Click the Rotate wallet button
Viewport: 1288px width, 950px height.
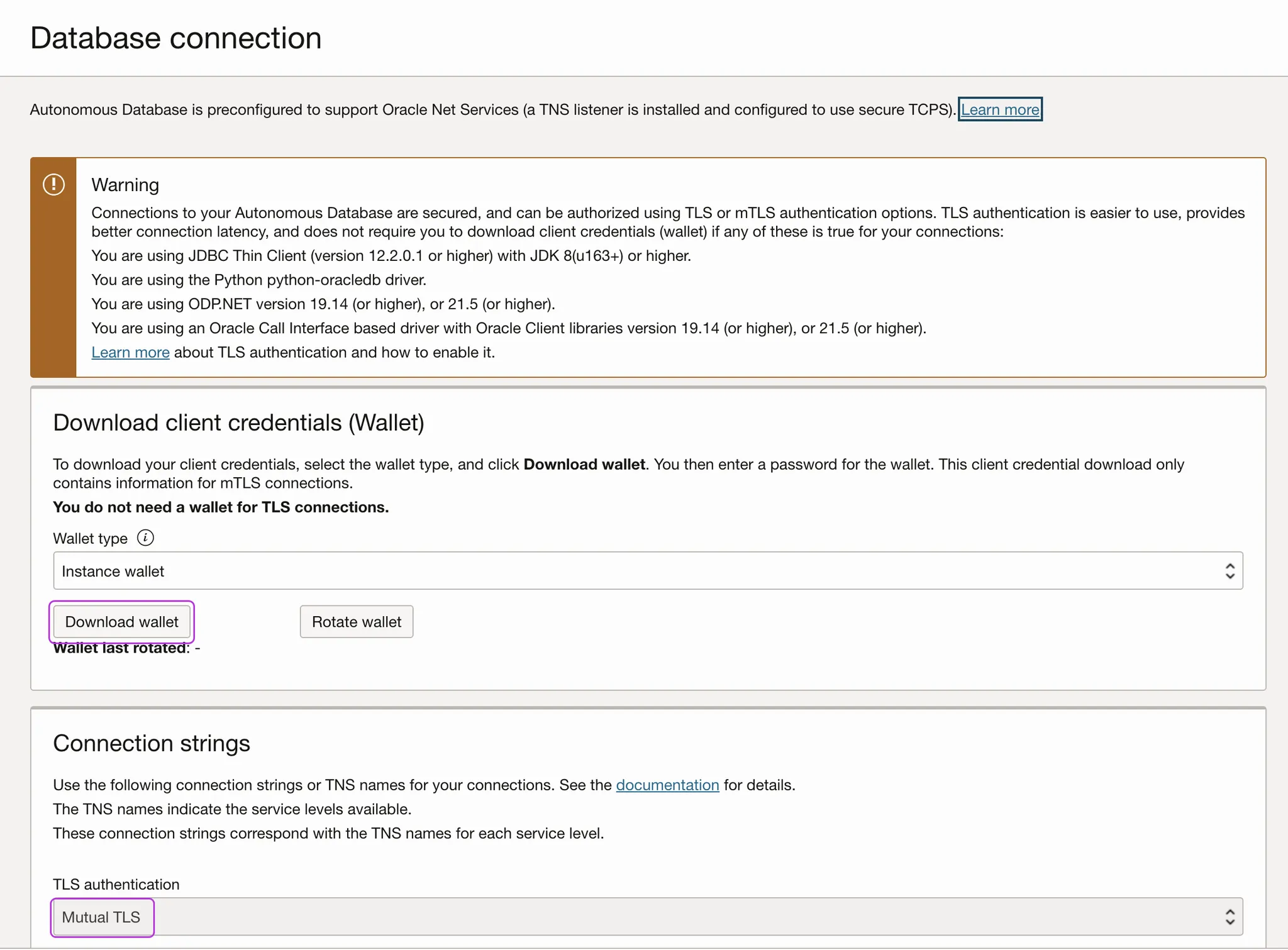pyautogui.click(x=356, y=622)
